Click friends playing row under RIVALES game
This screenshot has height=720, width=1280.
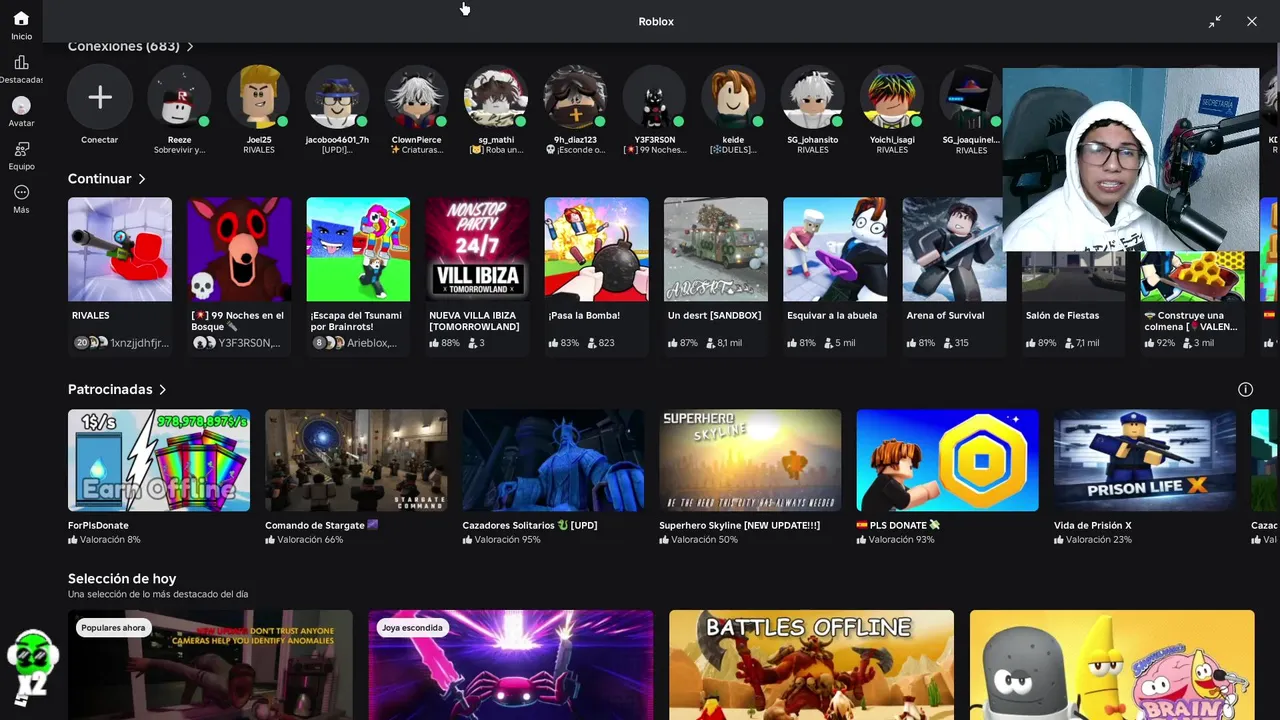[120, 343]
